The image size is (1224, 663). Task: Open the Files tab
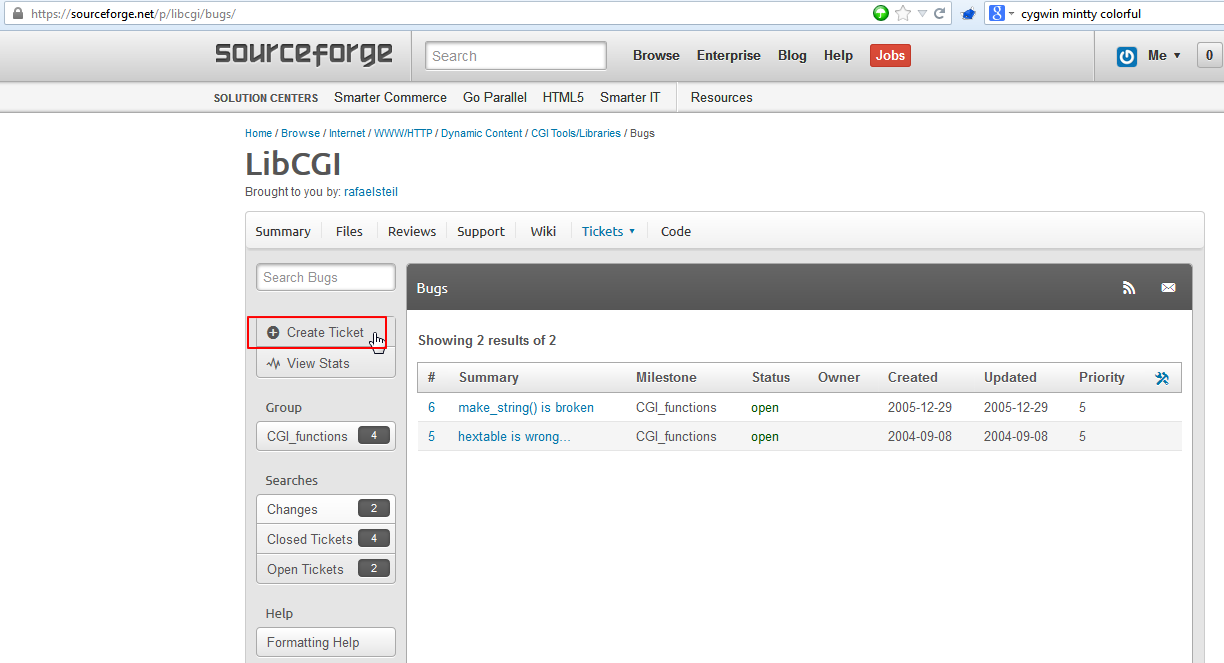(x=349, y=231)
